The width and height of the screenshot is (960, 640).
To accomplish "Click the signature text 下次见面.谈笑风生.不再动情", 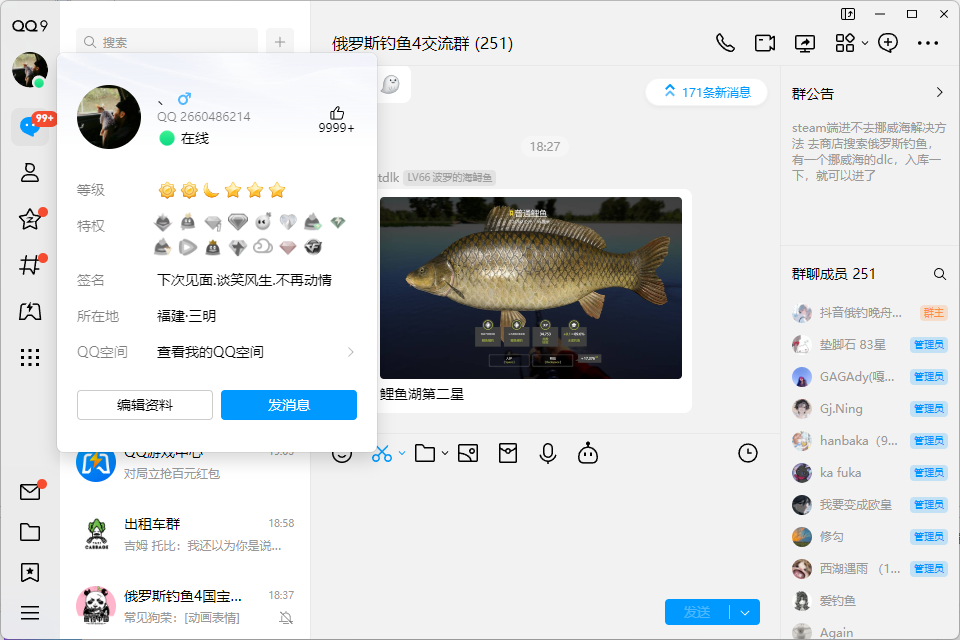I will click(244, 280).
